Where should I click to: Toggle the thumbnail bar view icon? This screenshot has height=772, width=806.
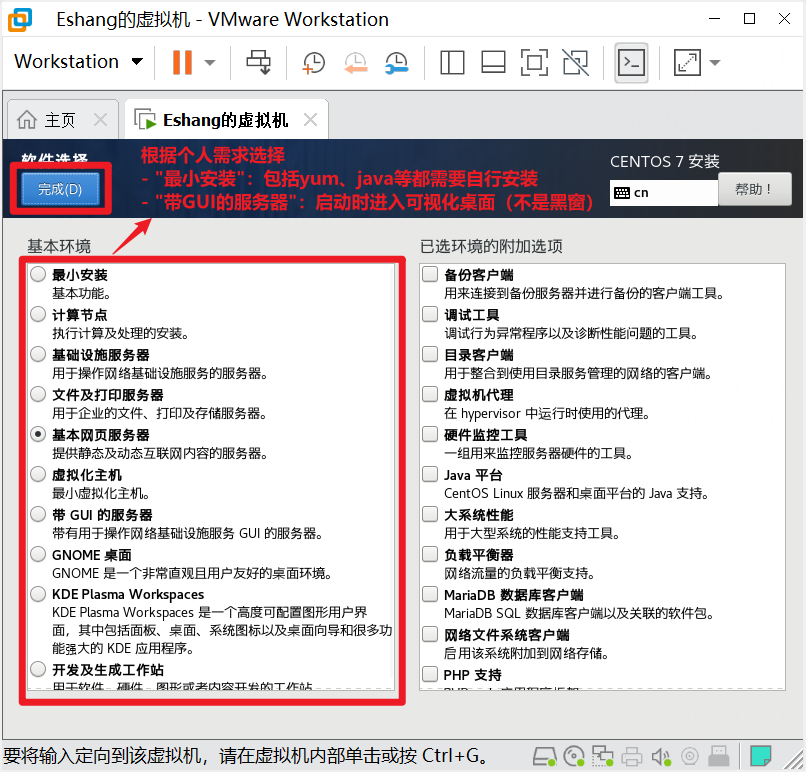tap(493, 63)
